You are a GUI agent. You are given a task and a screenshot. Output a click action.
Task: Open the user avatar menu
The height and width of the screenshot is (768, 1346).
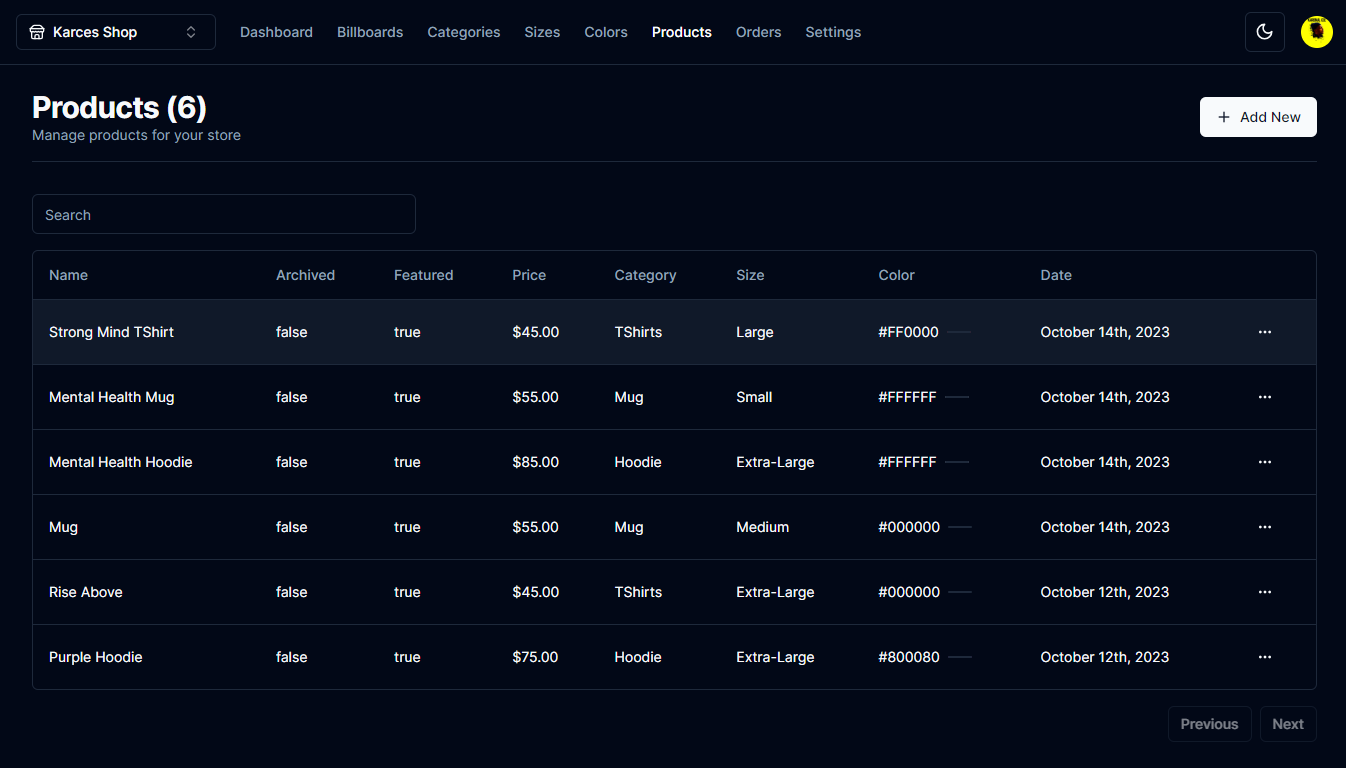tap(1316, 31)
